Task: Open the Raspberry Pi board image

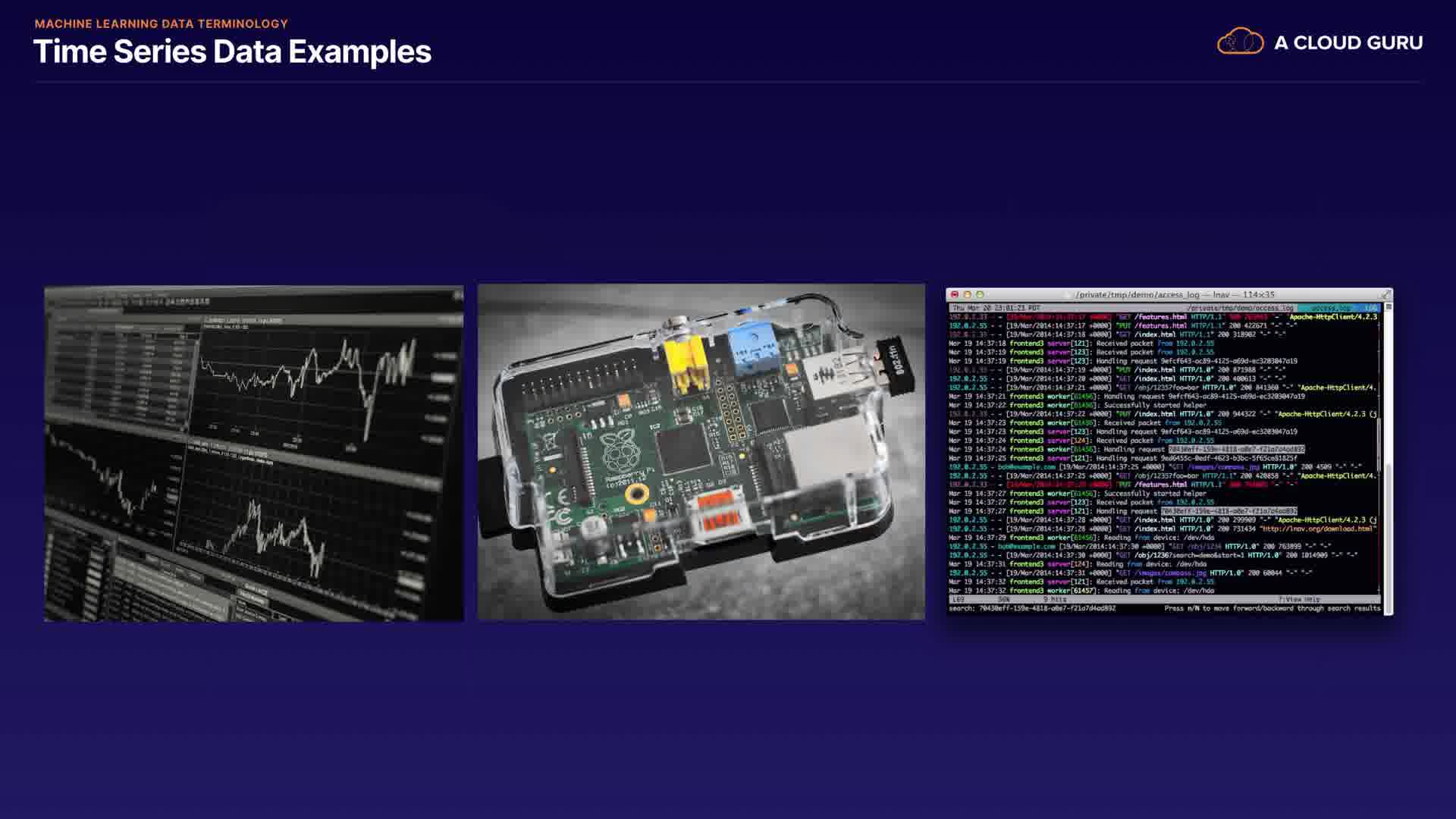Action: (x=701, y=452)
